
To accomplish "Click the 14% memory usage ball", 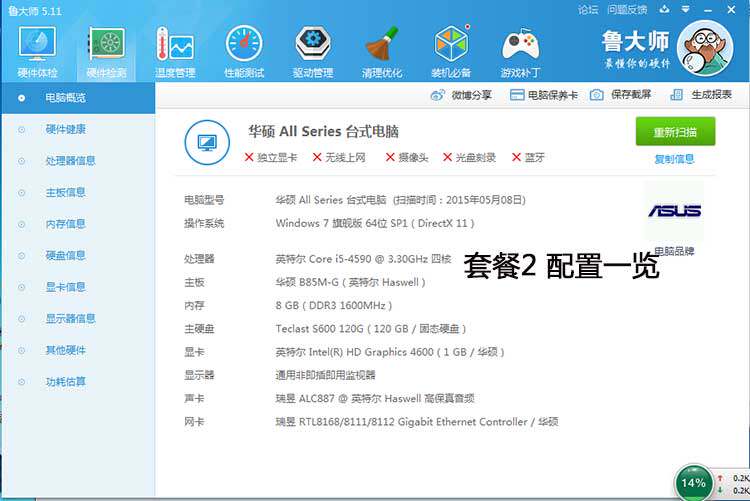I will [693, 482].
